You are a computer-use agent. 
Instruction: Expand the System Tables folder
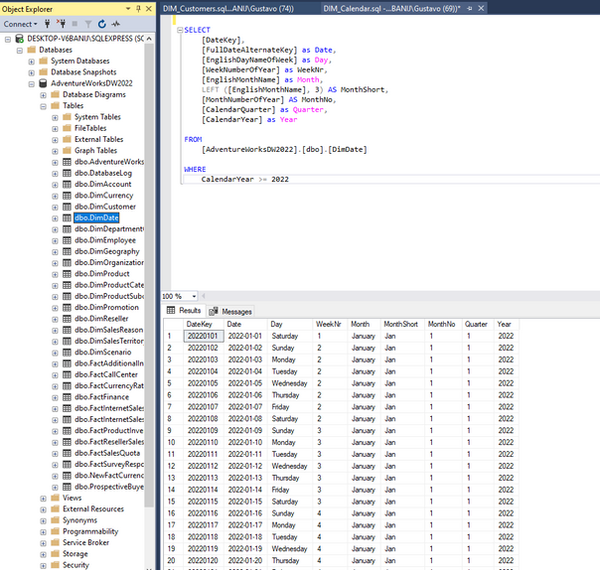pos(55,117)
